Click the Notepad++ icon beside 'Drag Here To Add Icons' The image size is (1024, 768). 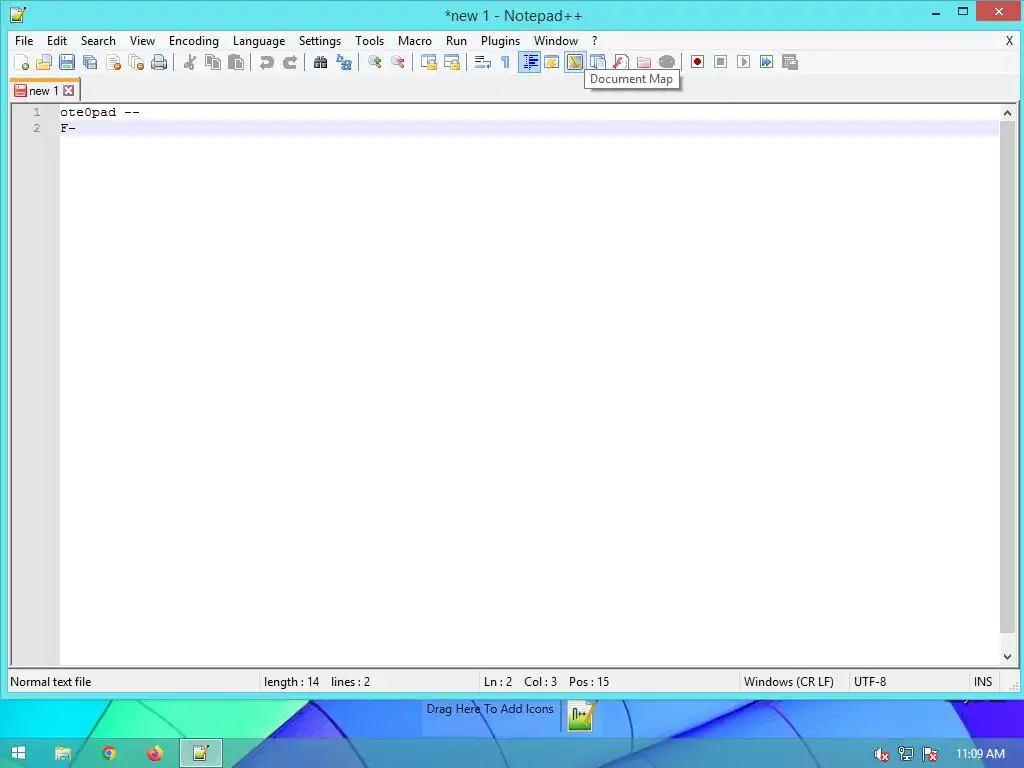coord(580,716)
